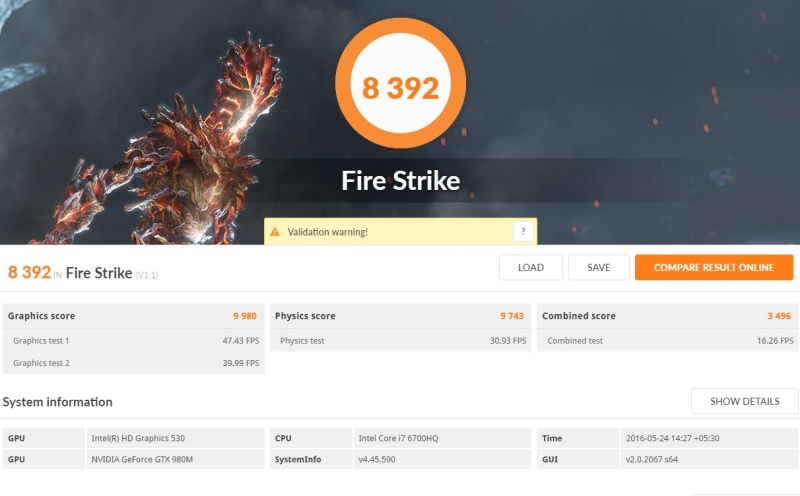Click the CPU label cell
The width and height of the screenshot is (800, 496).
click(311, 438)
